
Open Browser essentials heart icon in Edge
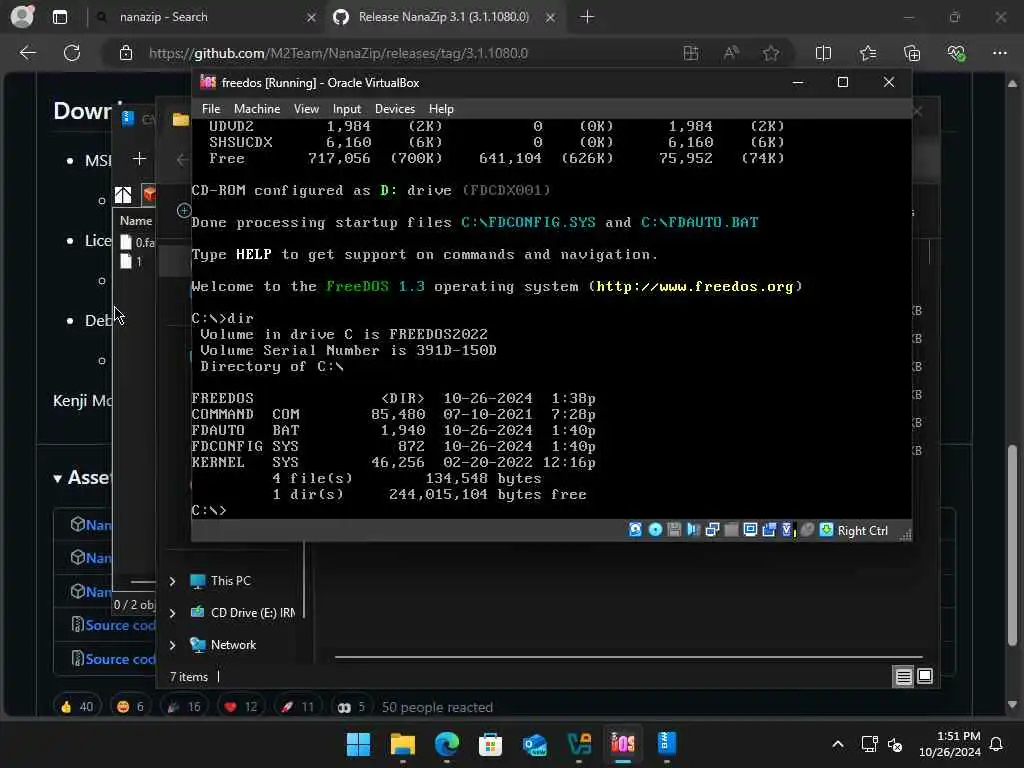[957, 53]
